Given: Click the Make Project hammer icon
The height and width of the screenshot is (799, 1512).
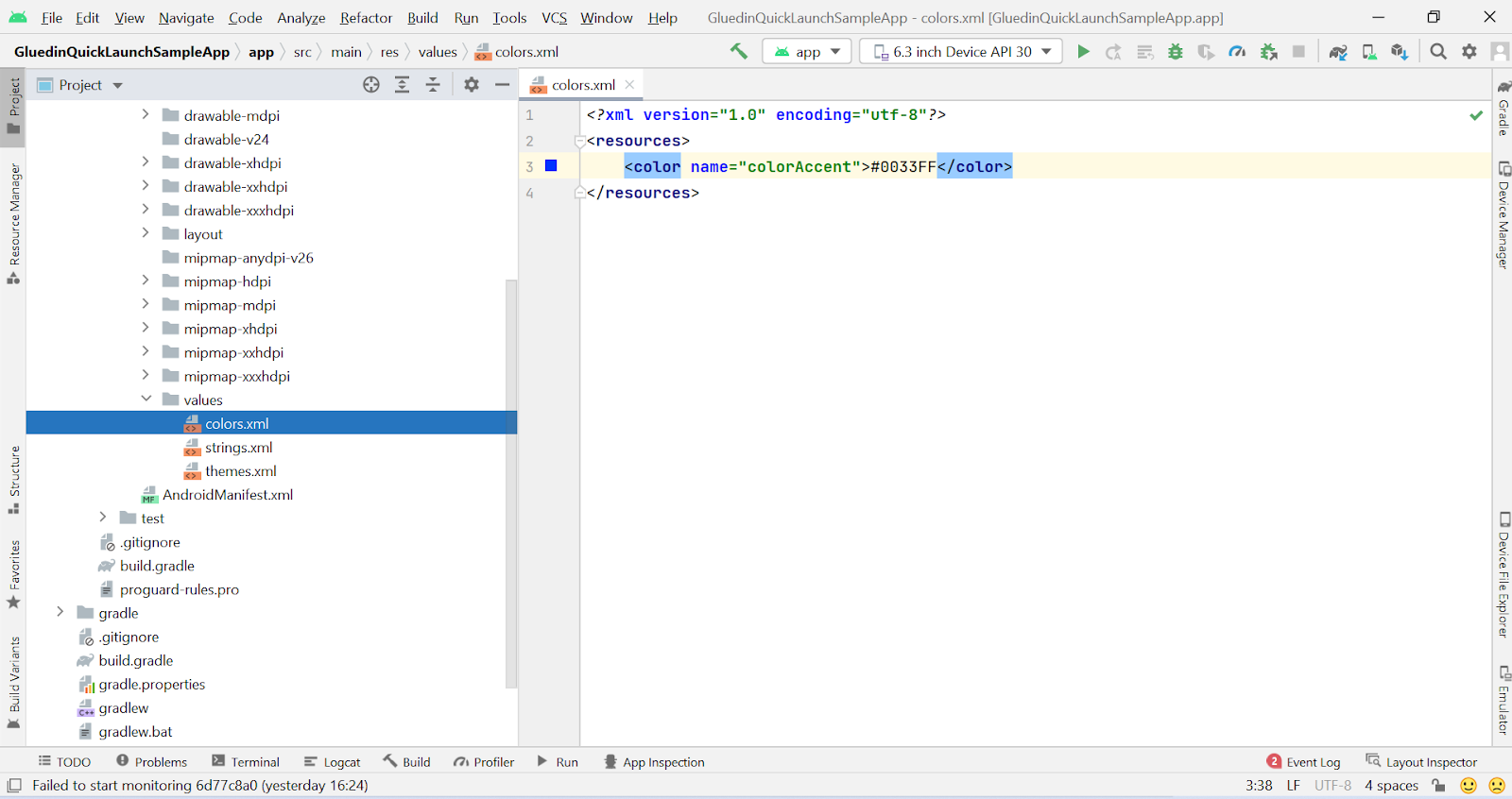Looking at the screenshot, I should (739, 51).
